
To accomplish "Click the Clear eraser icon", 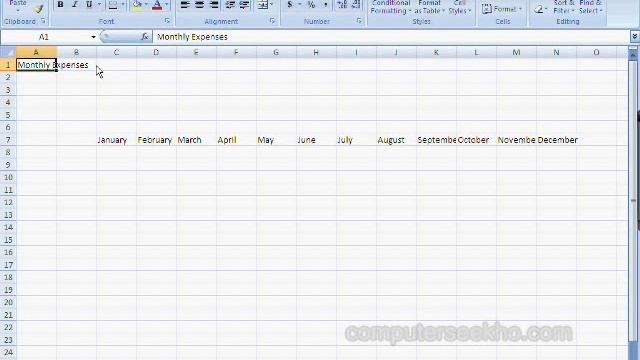I will [x=540, y=9].
